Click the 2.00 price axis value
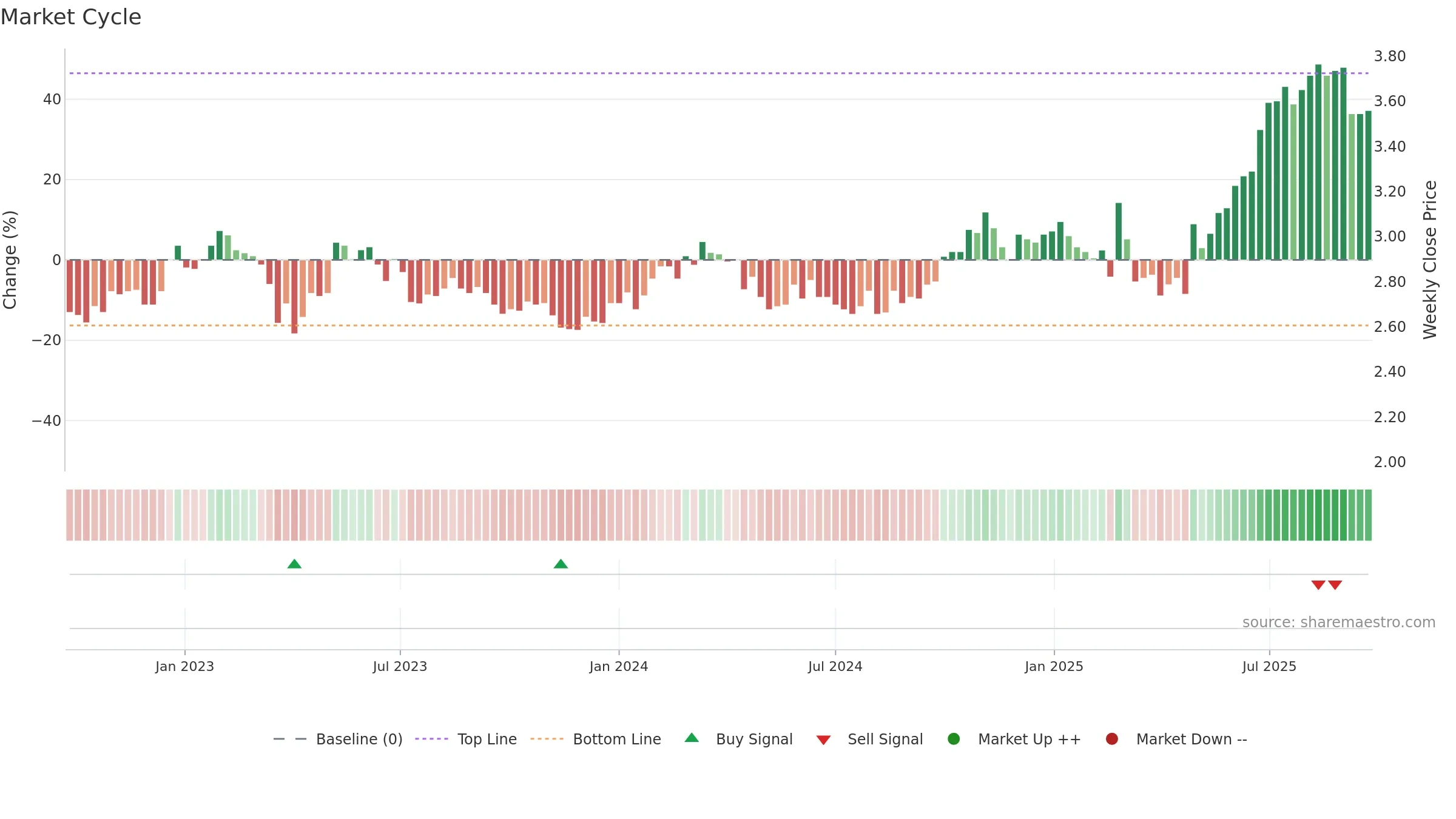The image size is (1456, 819). coord(1390,462)
